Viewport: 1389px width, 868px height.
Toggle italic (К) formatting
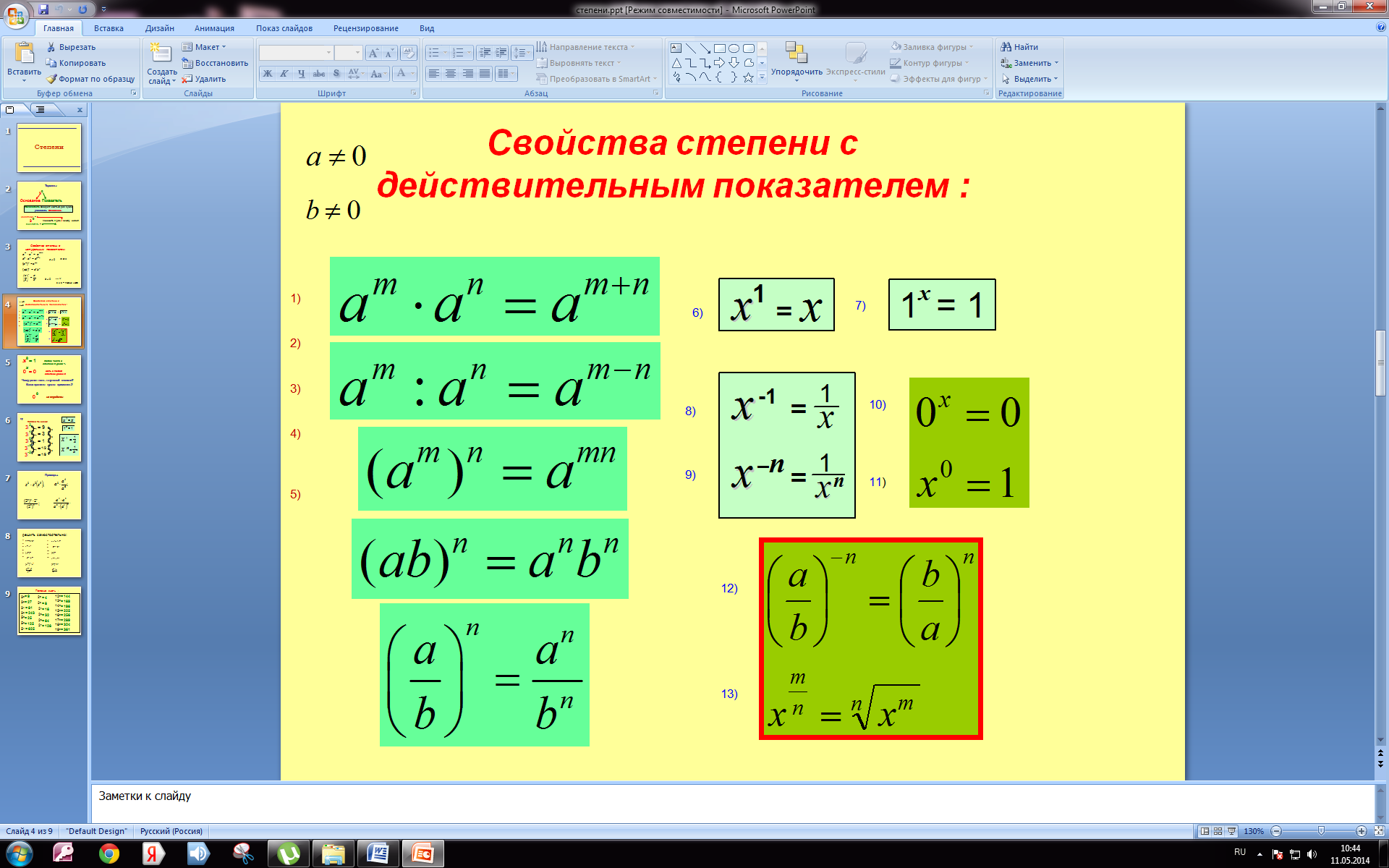[x=284, y=74]
